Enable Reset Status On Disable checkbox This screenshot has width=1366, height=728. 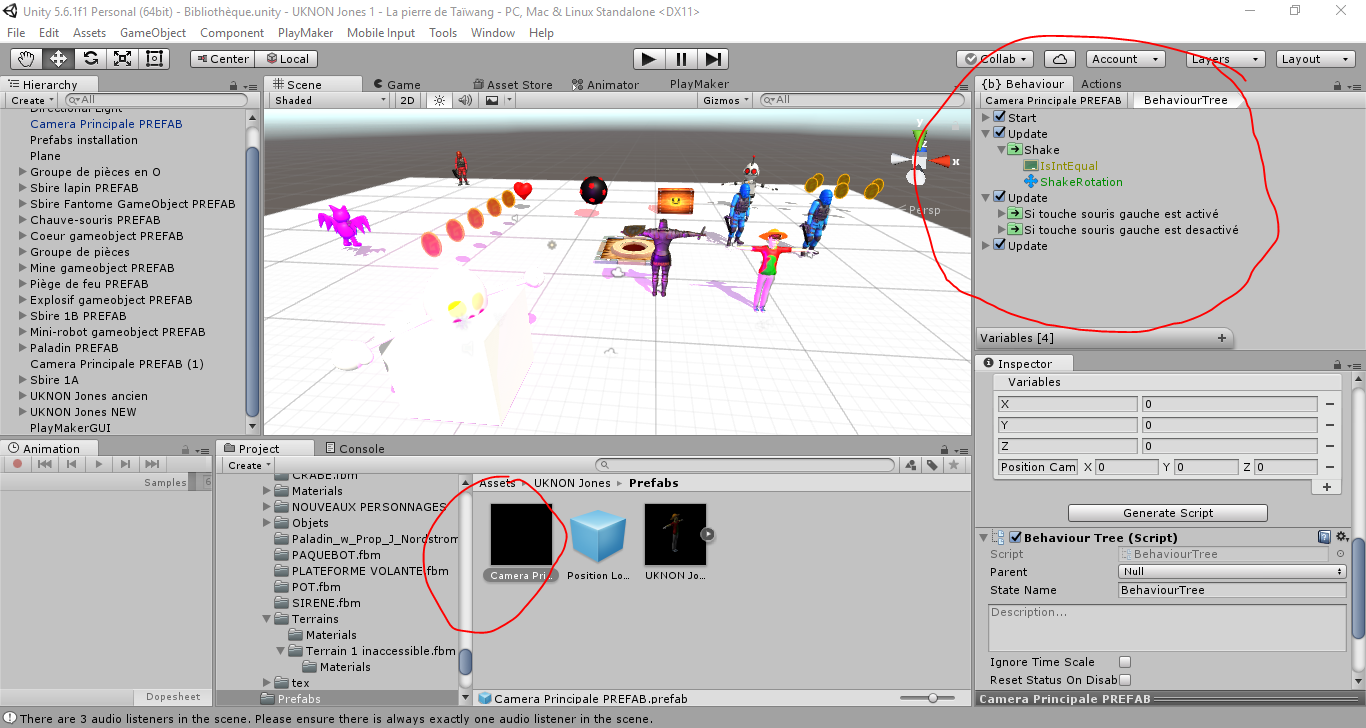(x=1125, y=680)
